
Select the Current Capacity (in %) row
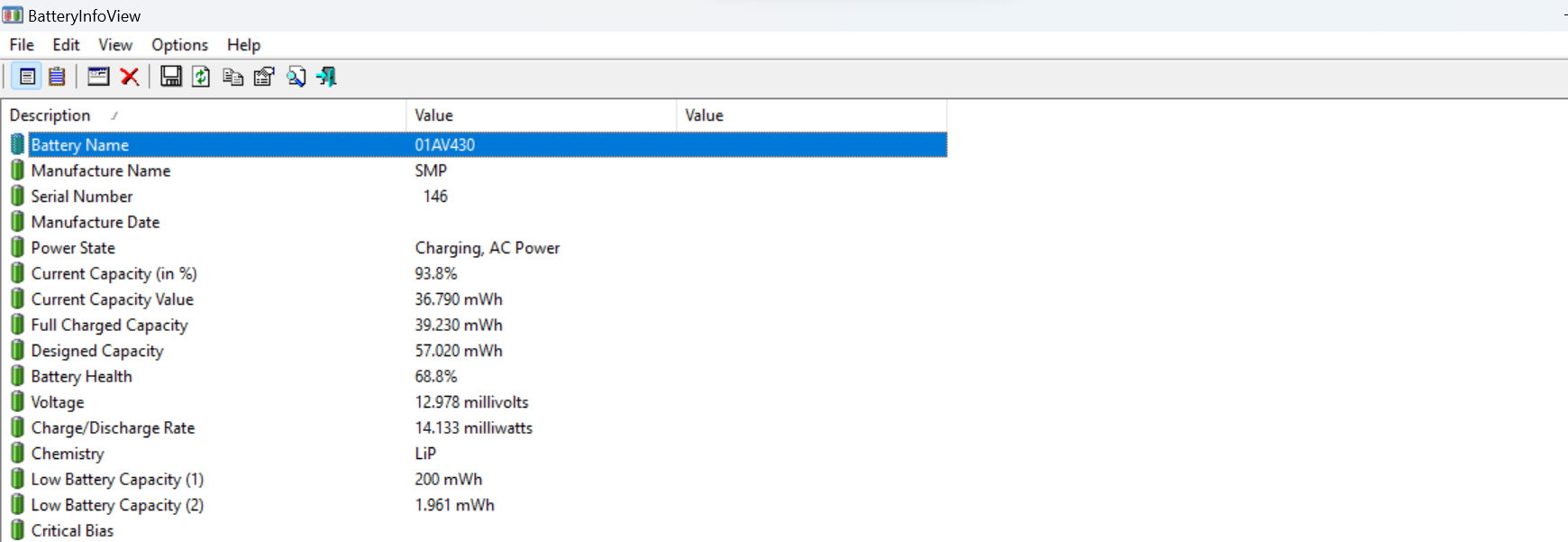pos(114,273)
